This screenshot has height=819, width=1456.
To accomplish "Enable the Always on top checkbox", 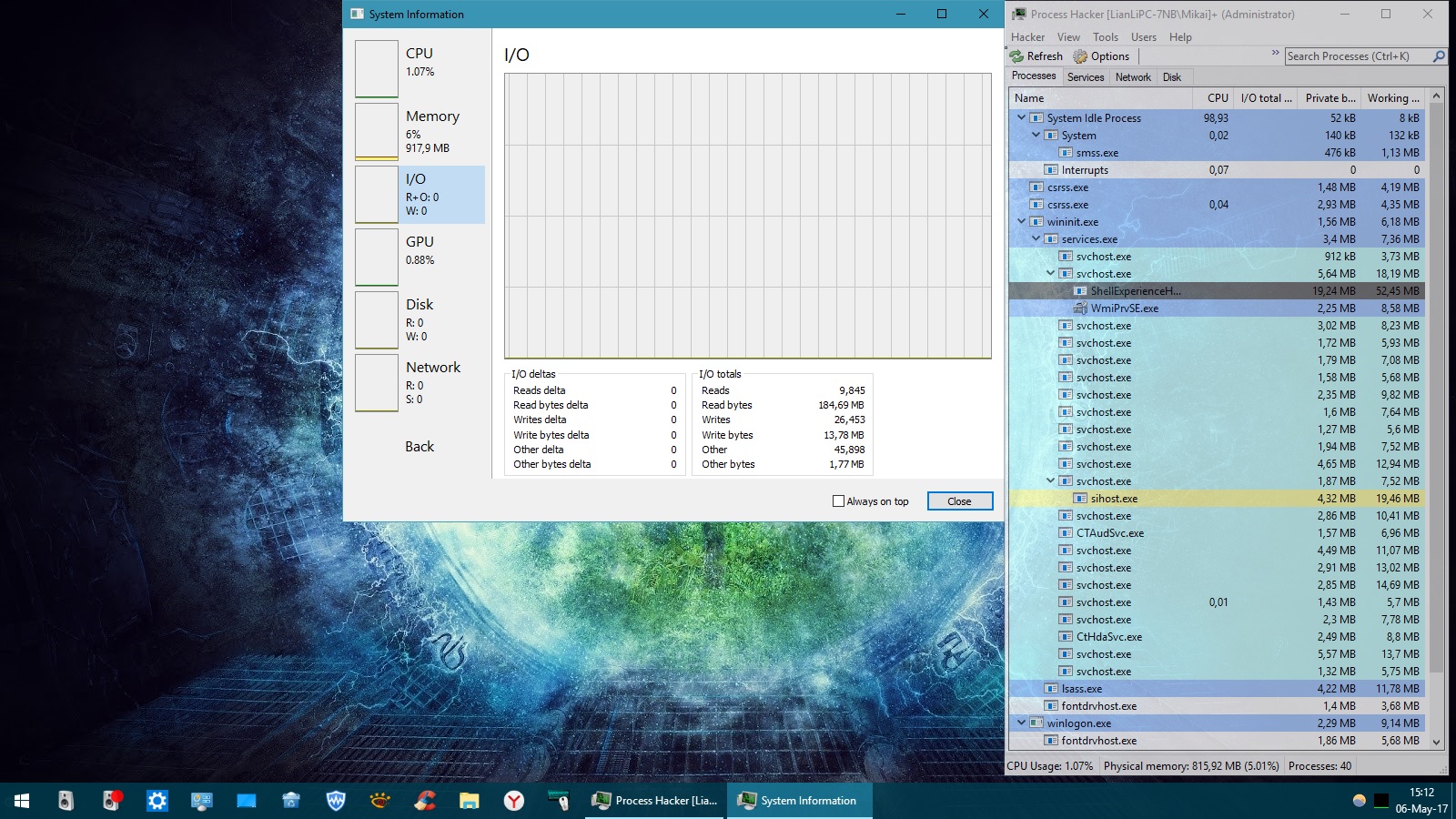I will 838,501.
